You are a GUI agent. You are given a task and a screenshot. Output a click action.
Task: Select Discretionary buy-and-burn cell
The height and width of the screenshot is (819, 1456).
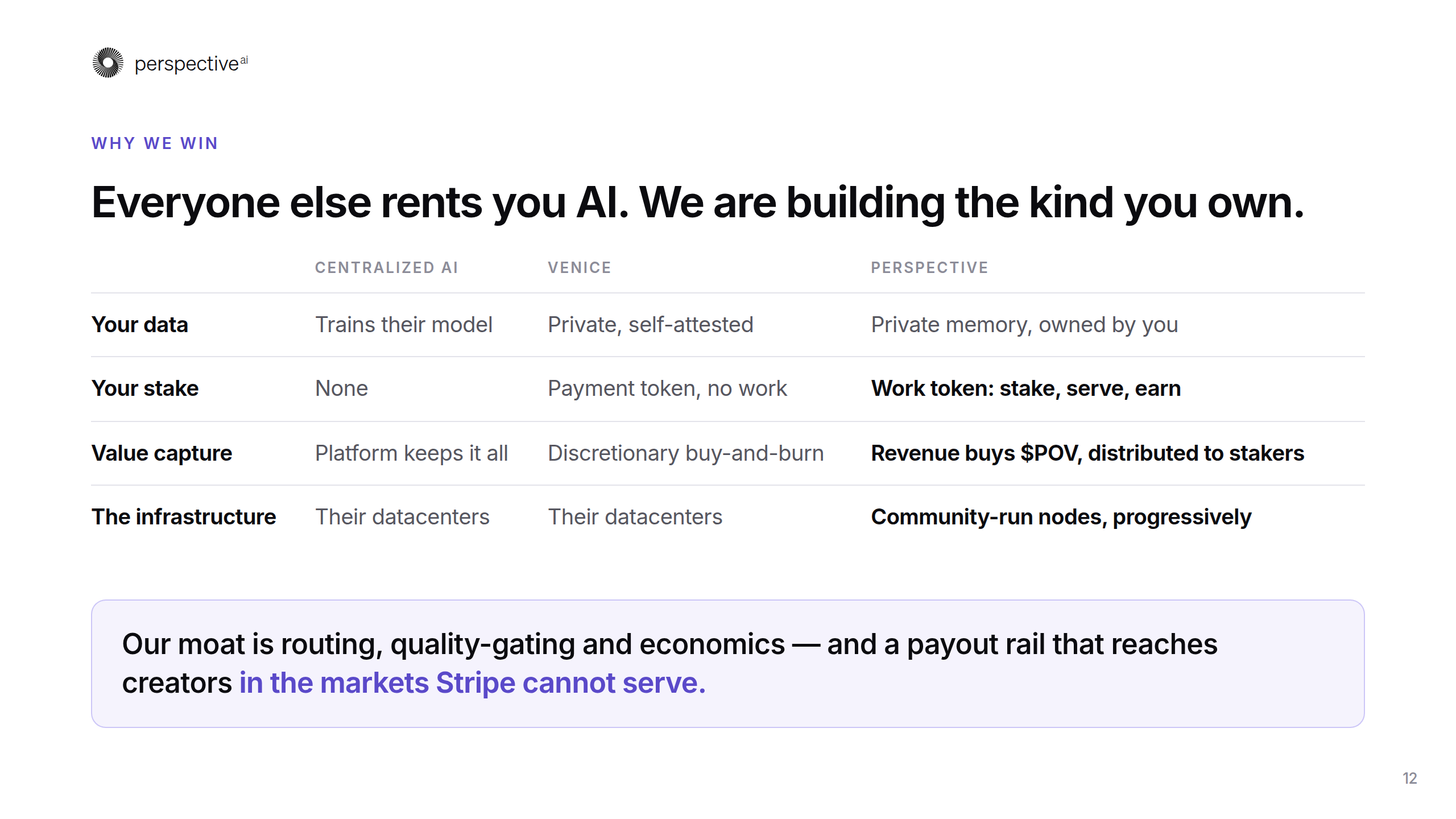pos(686,453)
